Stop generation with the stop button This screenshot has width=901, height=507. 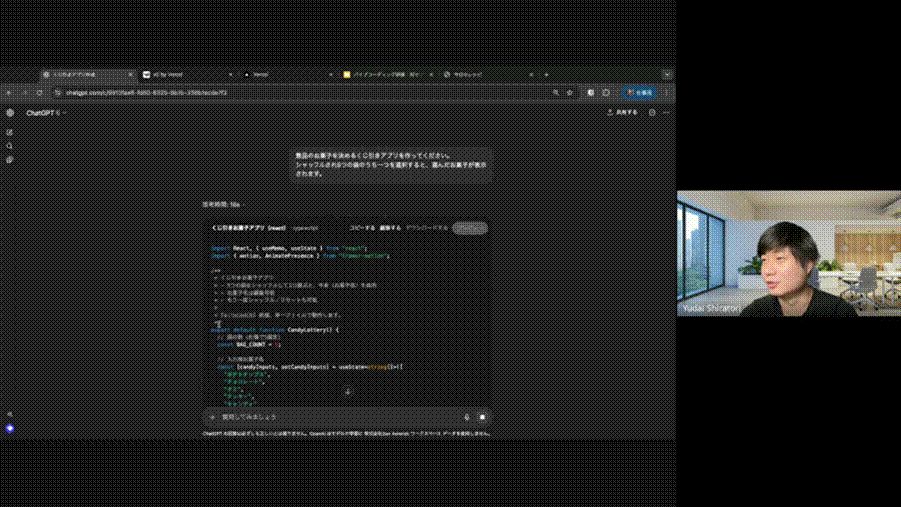click(x=482, y=417)
